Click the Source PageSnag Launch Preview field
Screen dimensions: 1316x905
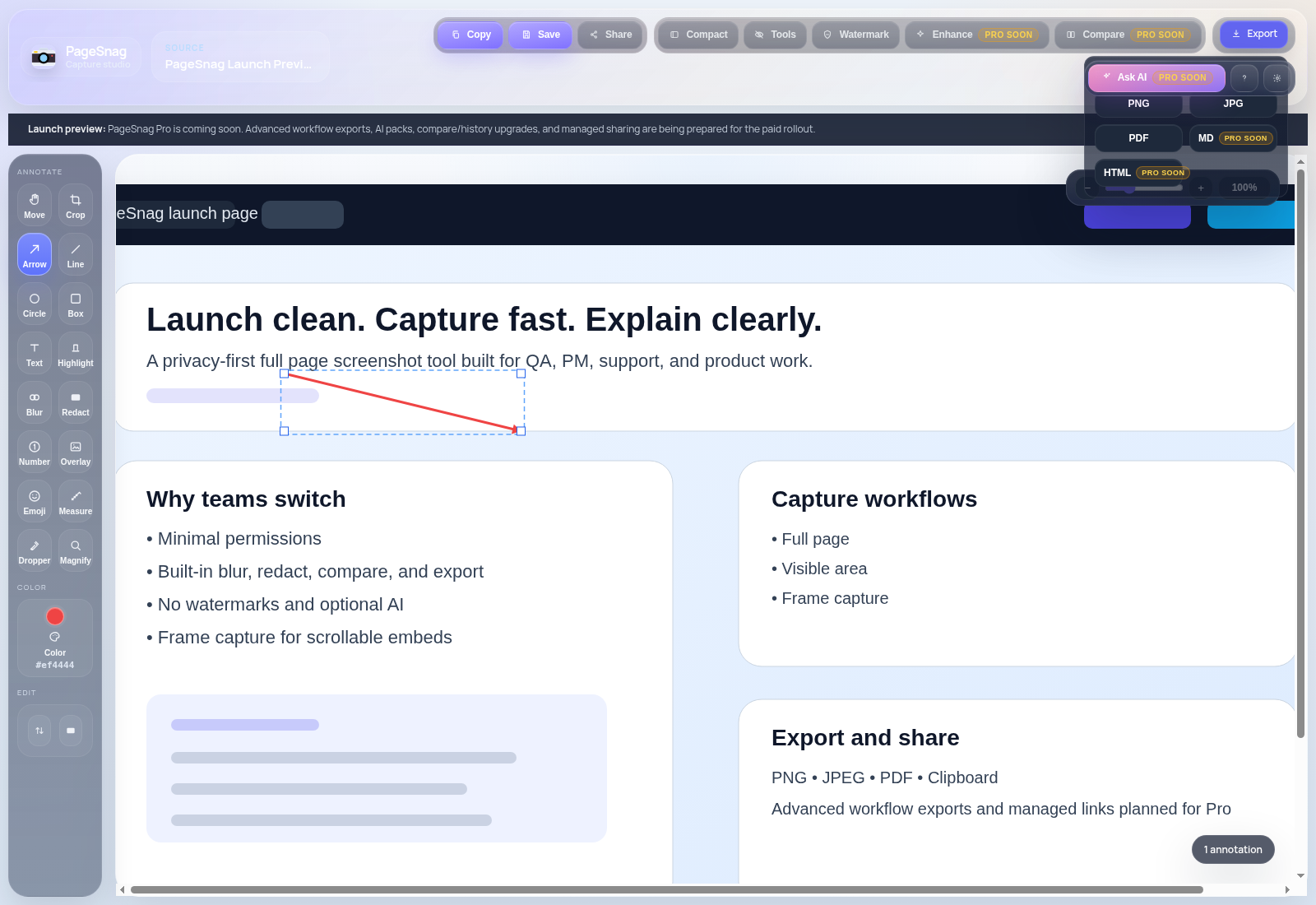240,57
